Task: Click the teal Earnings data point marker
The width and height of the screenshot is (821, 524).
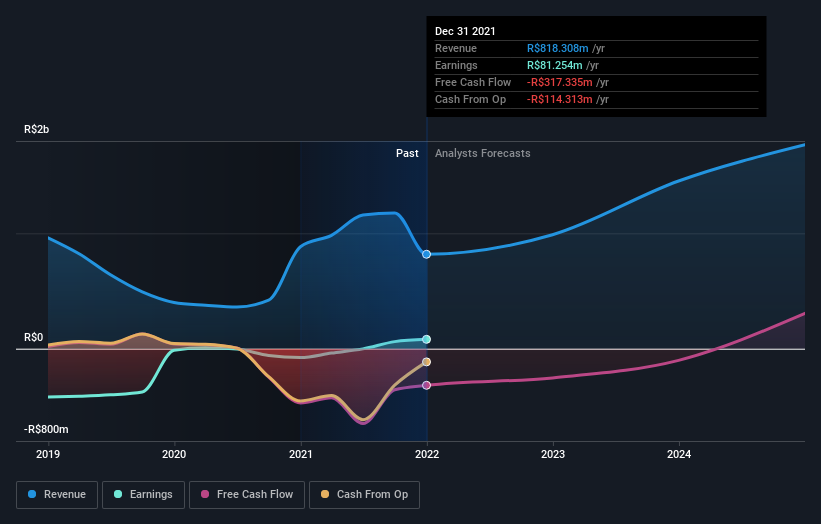Action: point(427,339)
